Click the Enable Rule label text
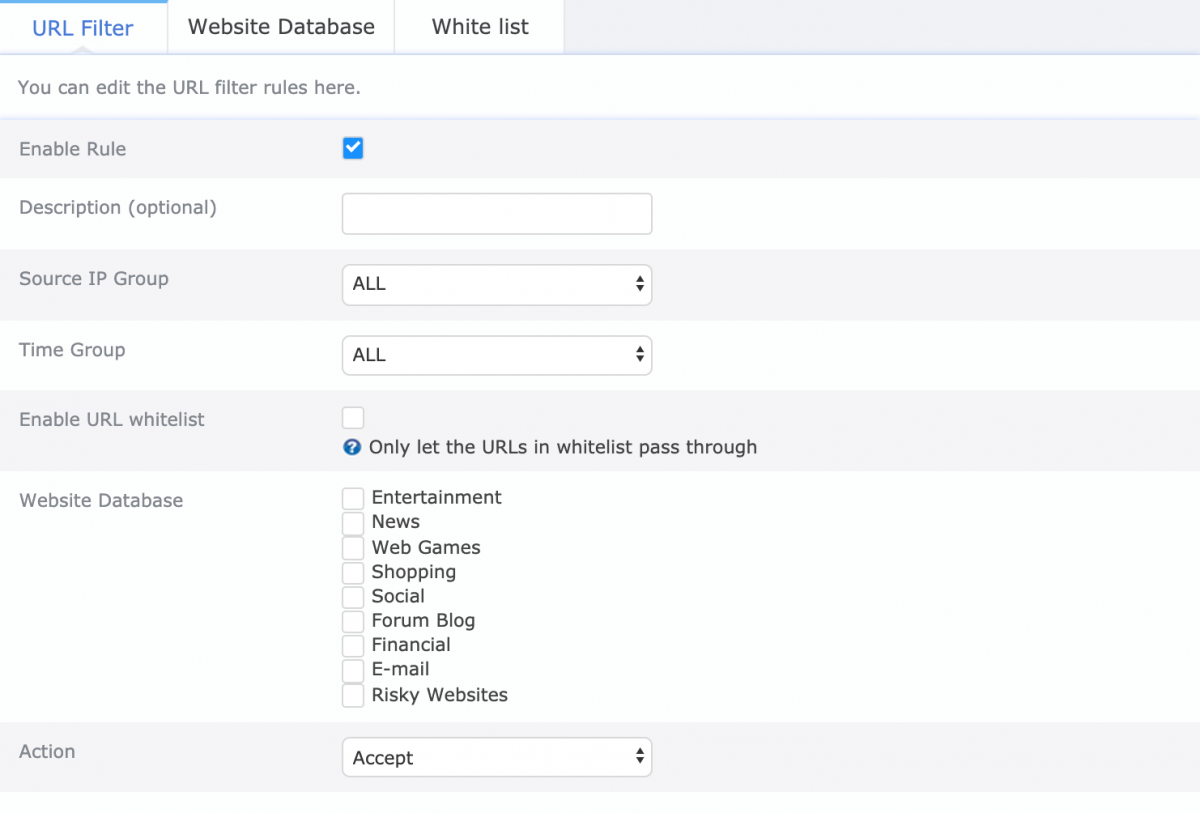This screenshot has width=1200, height=813. click(x=73, y=149)
